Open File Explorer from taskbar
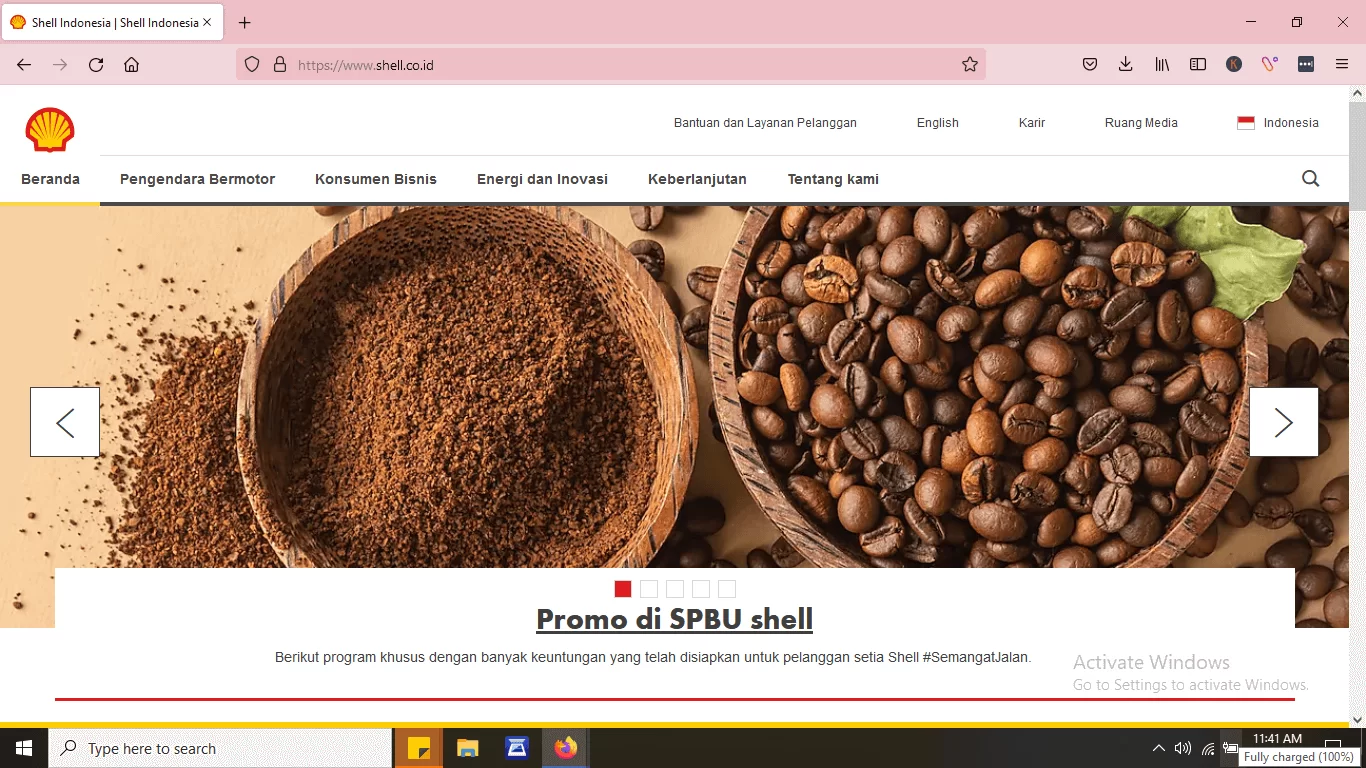The height and width of the screenshot is (768, 1366). pyautogui.click(x=468, y=748)
